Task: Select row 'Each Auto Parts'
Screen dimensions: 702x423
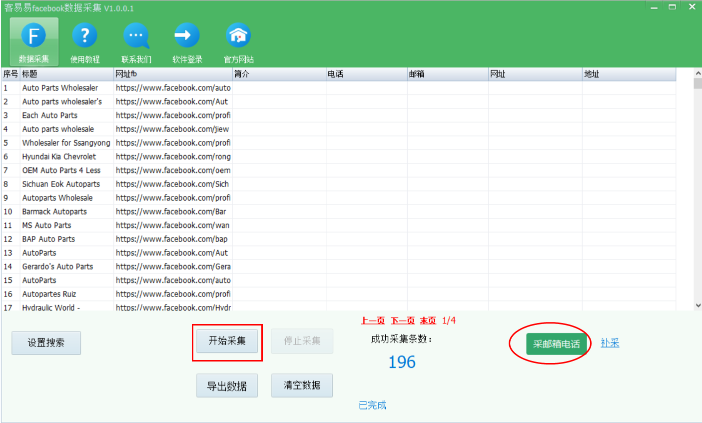Action: [338, 115]
